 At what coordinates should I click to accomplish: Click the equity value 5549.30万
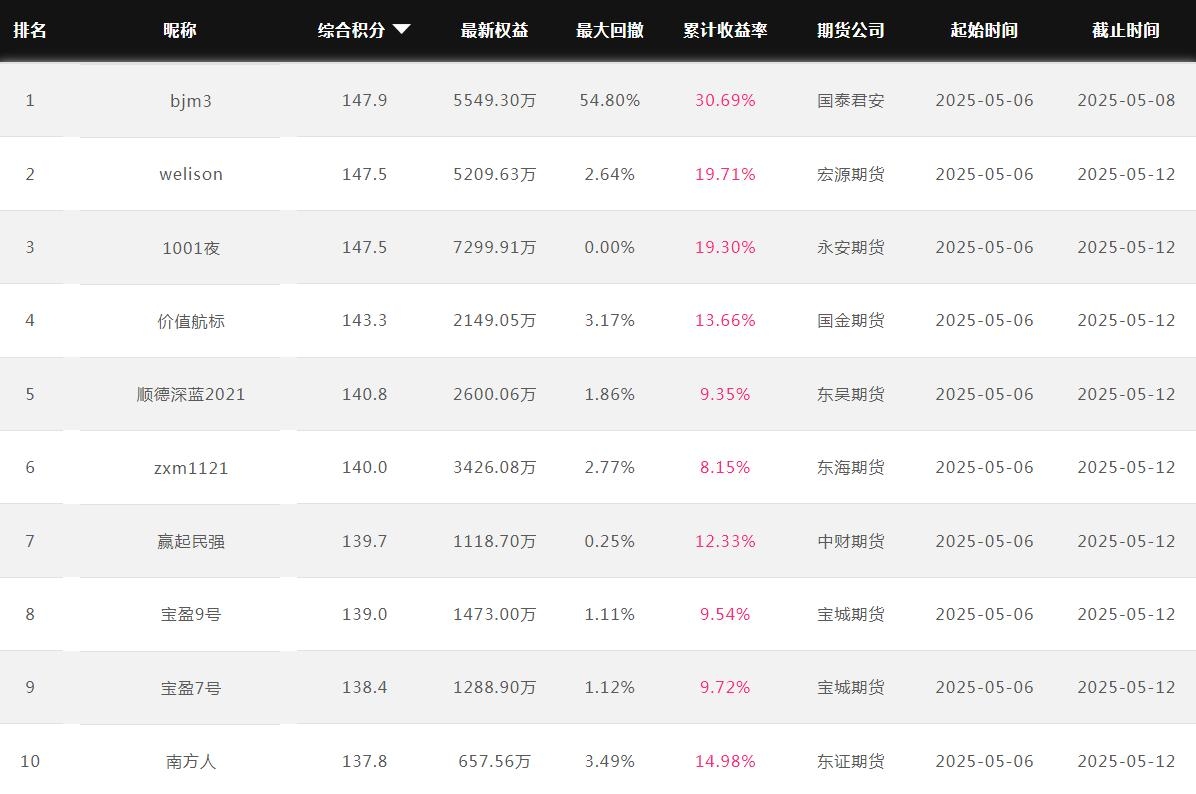[494, 101]
